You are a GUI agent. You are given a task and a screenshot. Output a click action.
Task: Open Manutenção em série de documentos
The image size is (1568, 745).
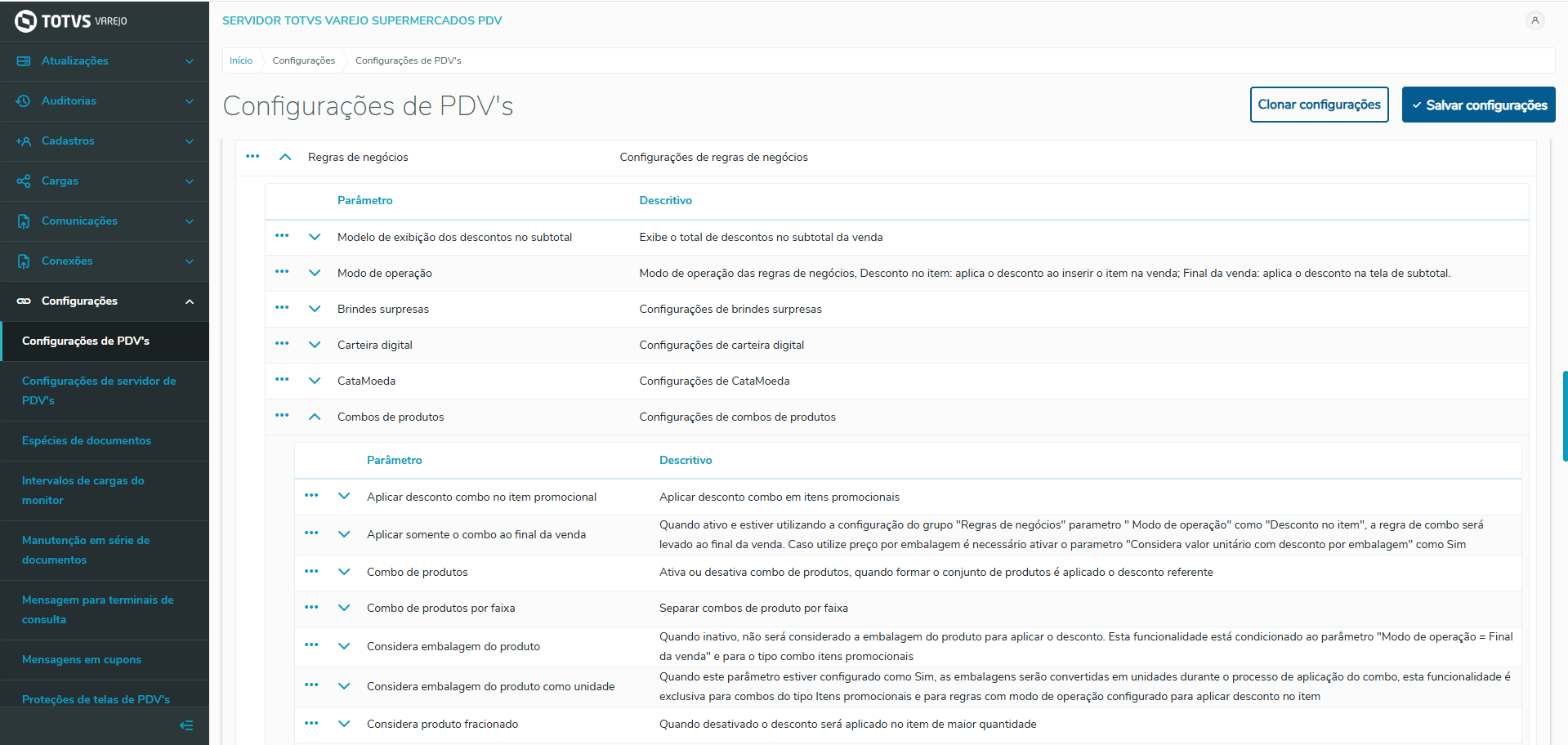105,551
